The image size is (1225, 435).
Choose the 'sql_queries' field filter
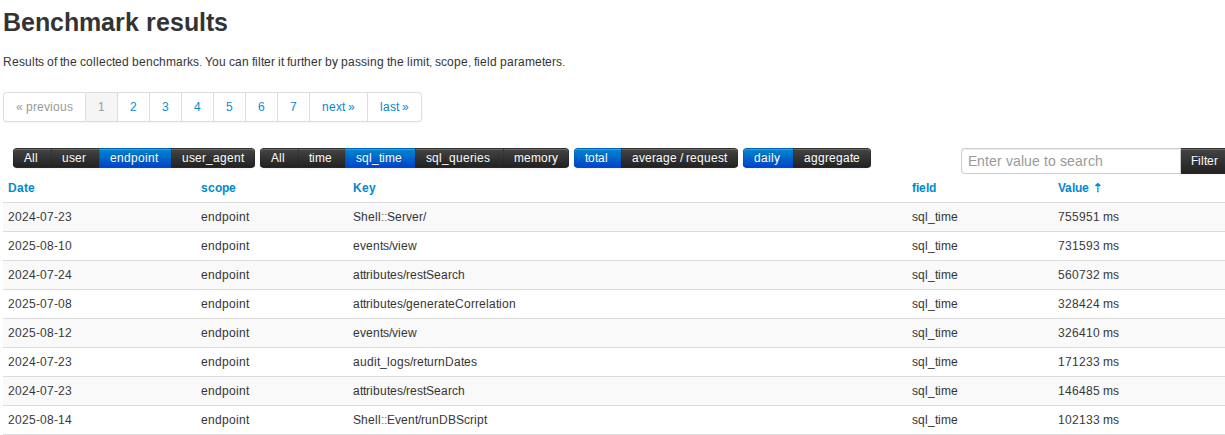[x=458, y=158]
